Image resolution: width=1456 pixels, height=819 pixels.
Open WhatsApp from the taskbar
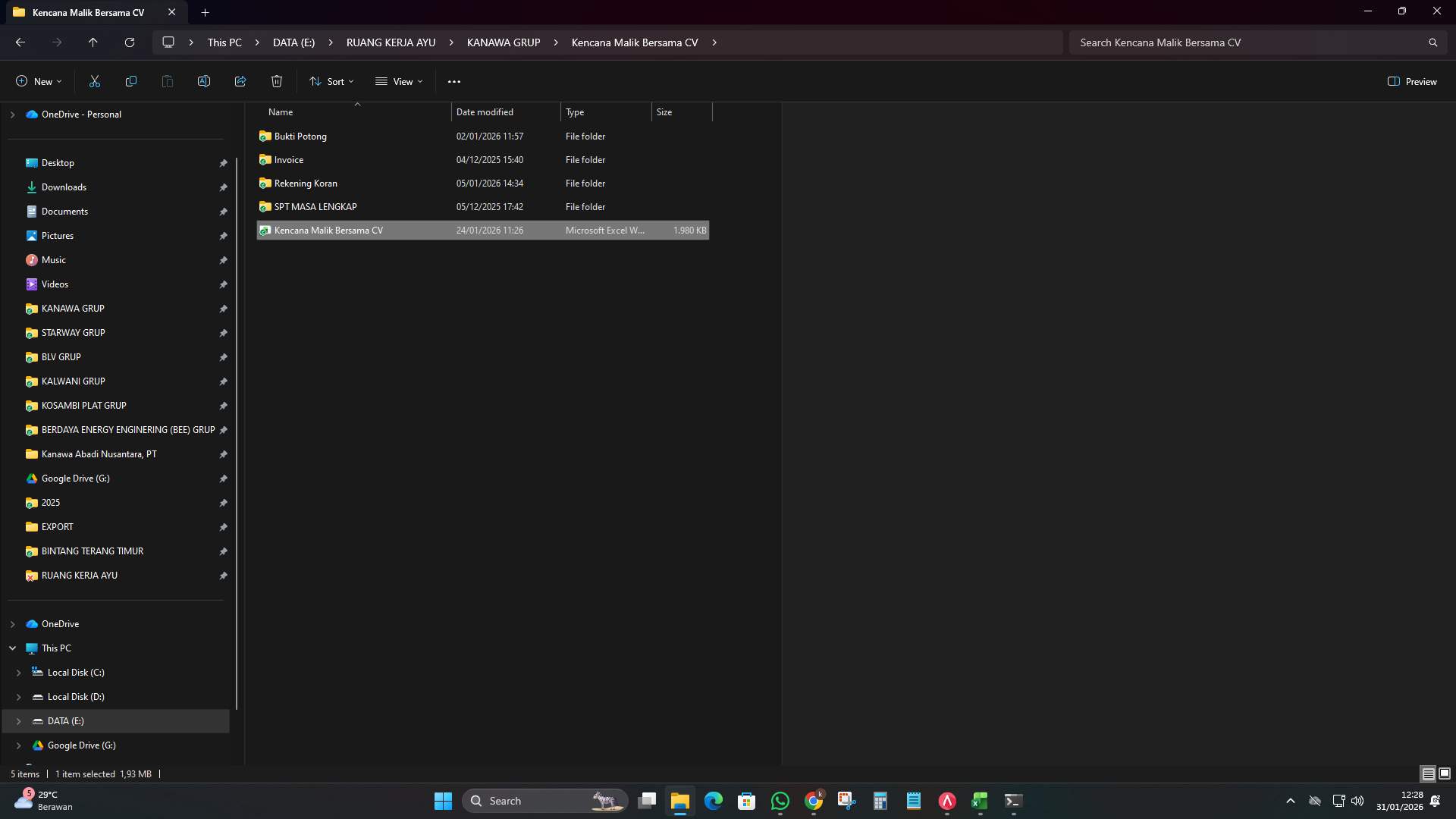click(780, 800)
